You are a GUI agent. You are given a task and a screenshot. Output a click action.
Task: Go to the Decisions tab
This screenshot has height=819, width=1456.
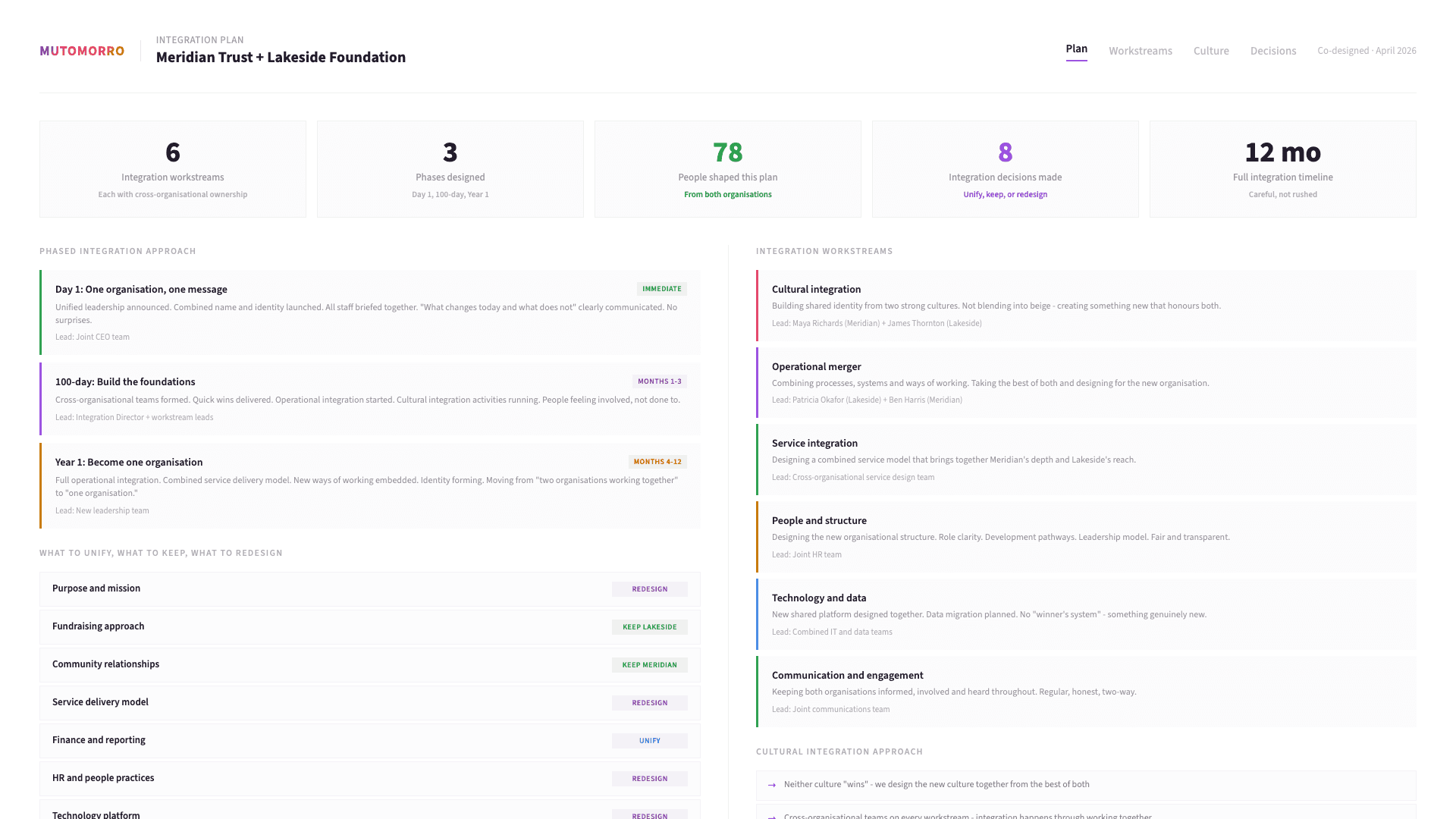(x=1272, y=51)
